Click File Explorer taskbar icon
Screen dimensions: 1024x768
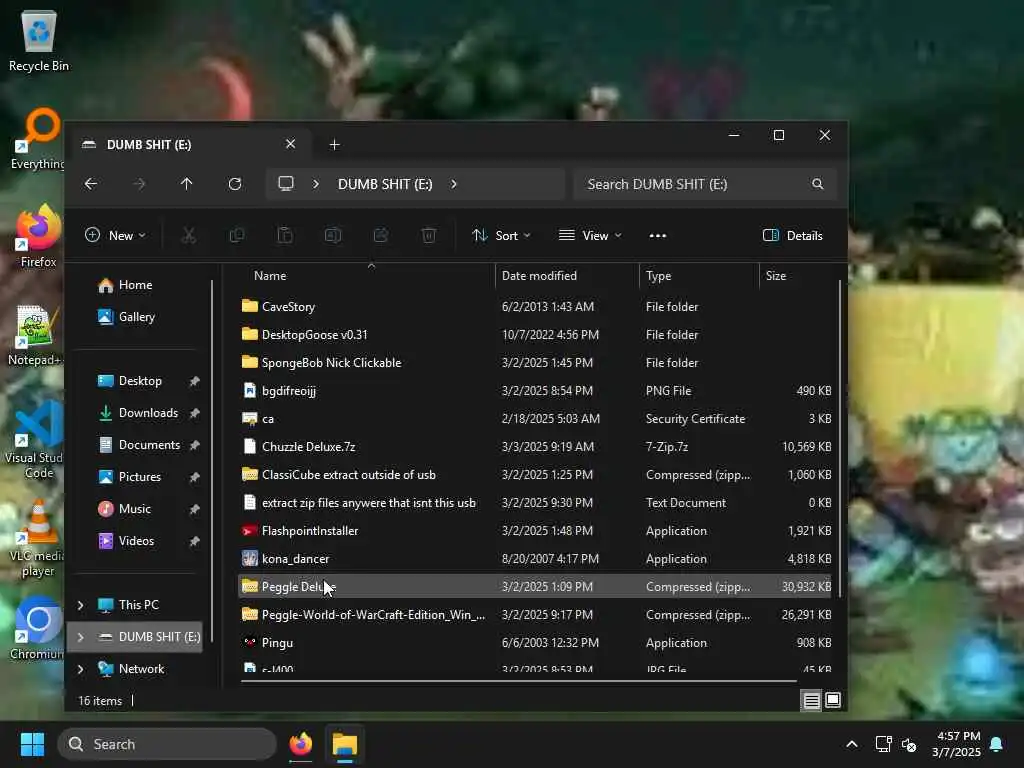(x=345, y=744)
